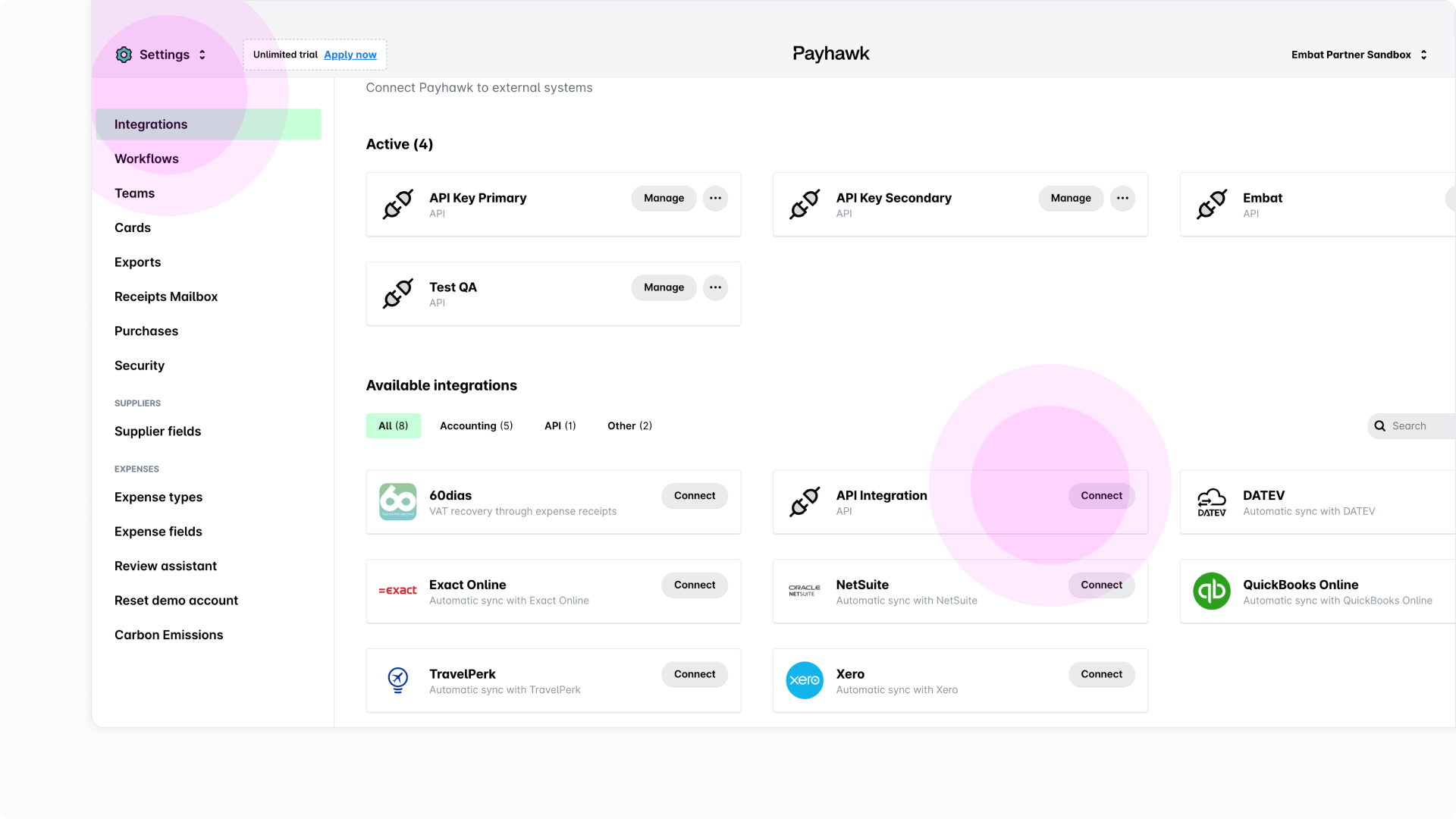Viewport: 1456px width, 819px height.
Task: Click the Xero logo icon
Action: pyautogui.click(x=804, y=680)
